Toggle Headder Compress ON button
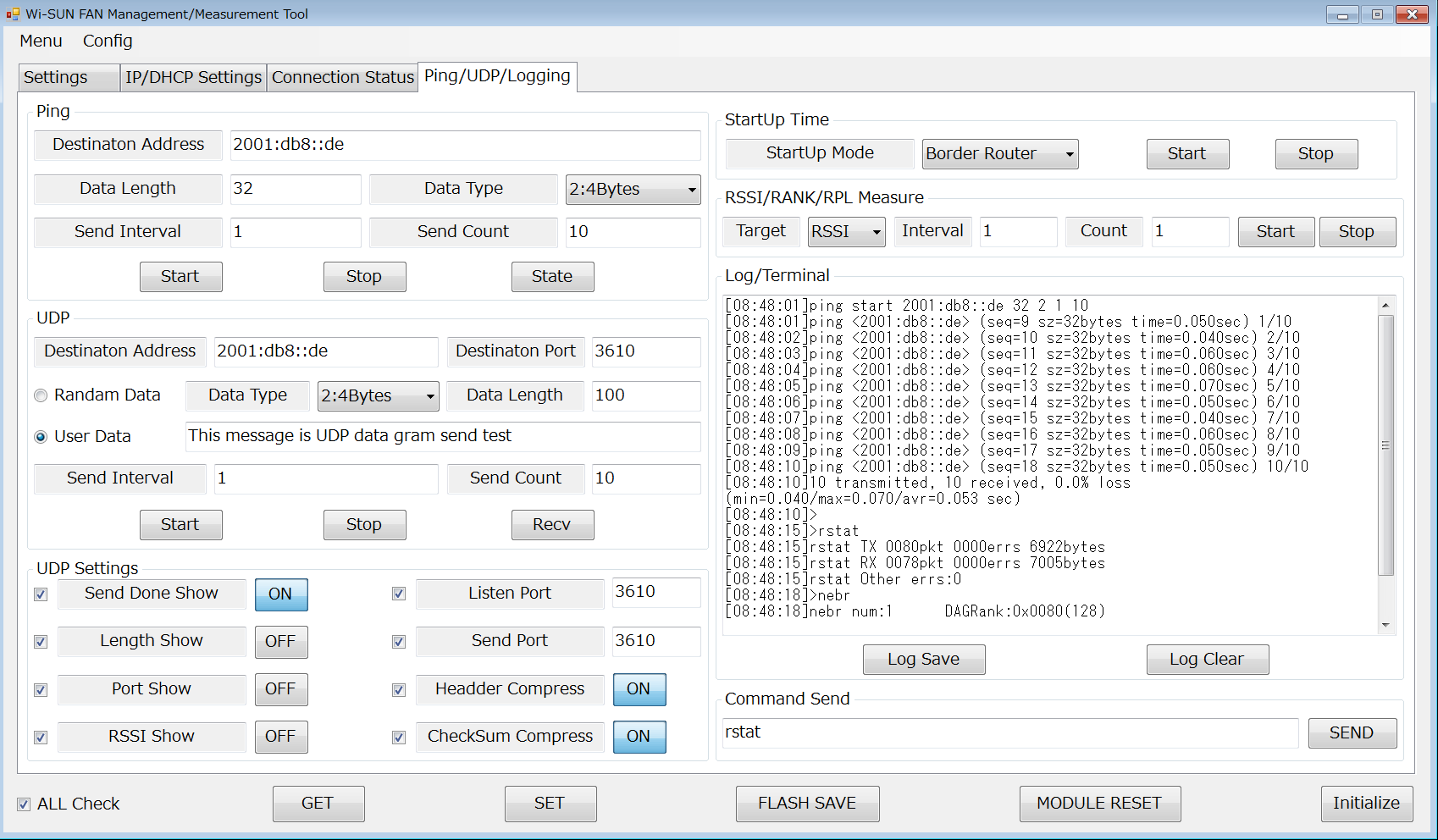Viewport: 1438px width, 840px height. 639,689
